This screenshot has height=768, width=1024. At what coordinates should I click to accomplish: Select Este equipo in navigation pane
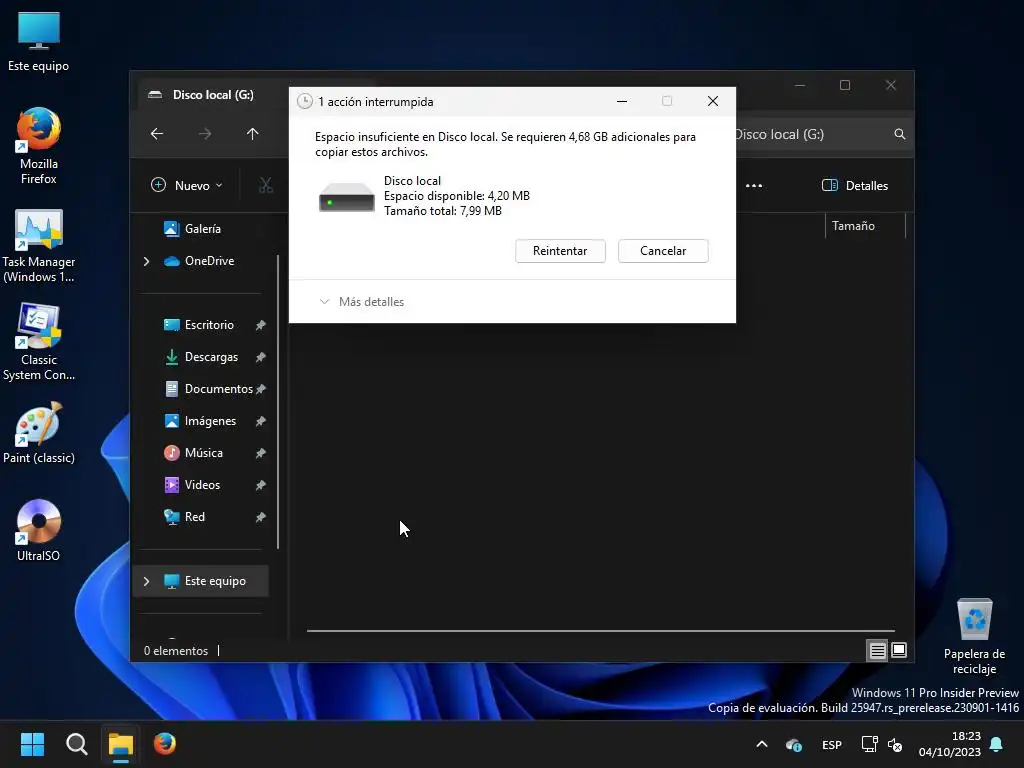[x=200, y=581]
